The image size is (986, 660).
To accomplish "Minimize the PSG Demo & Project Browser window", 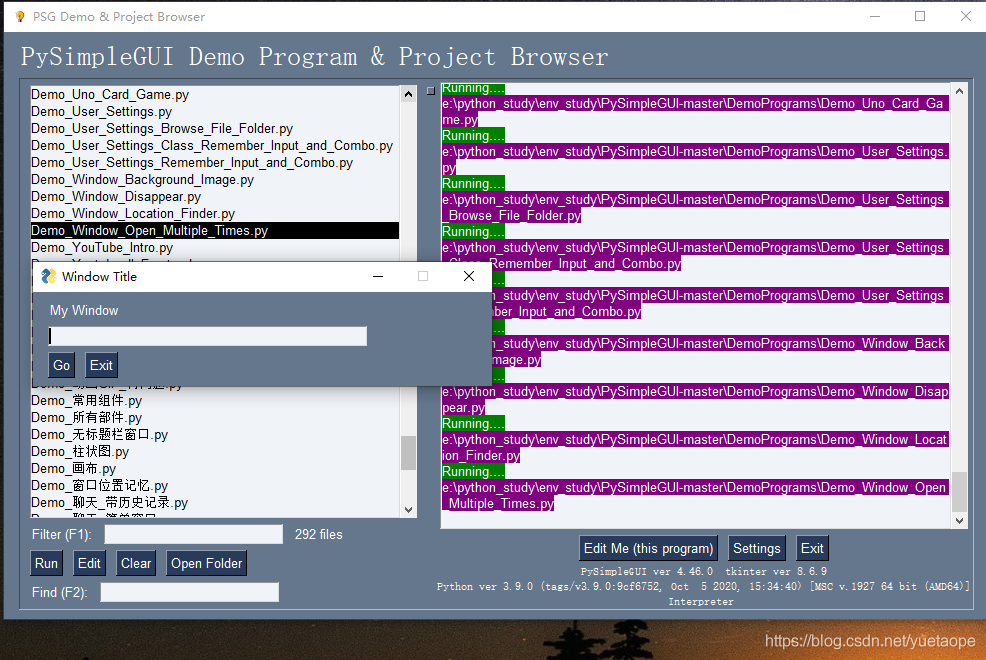I will (875, 16).
